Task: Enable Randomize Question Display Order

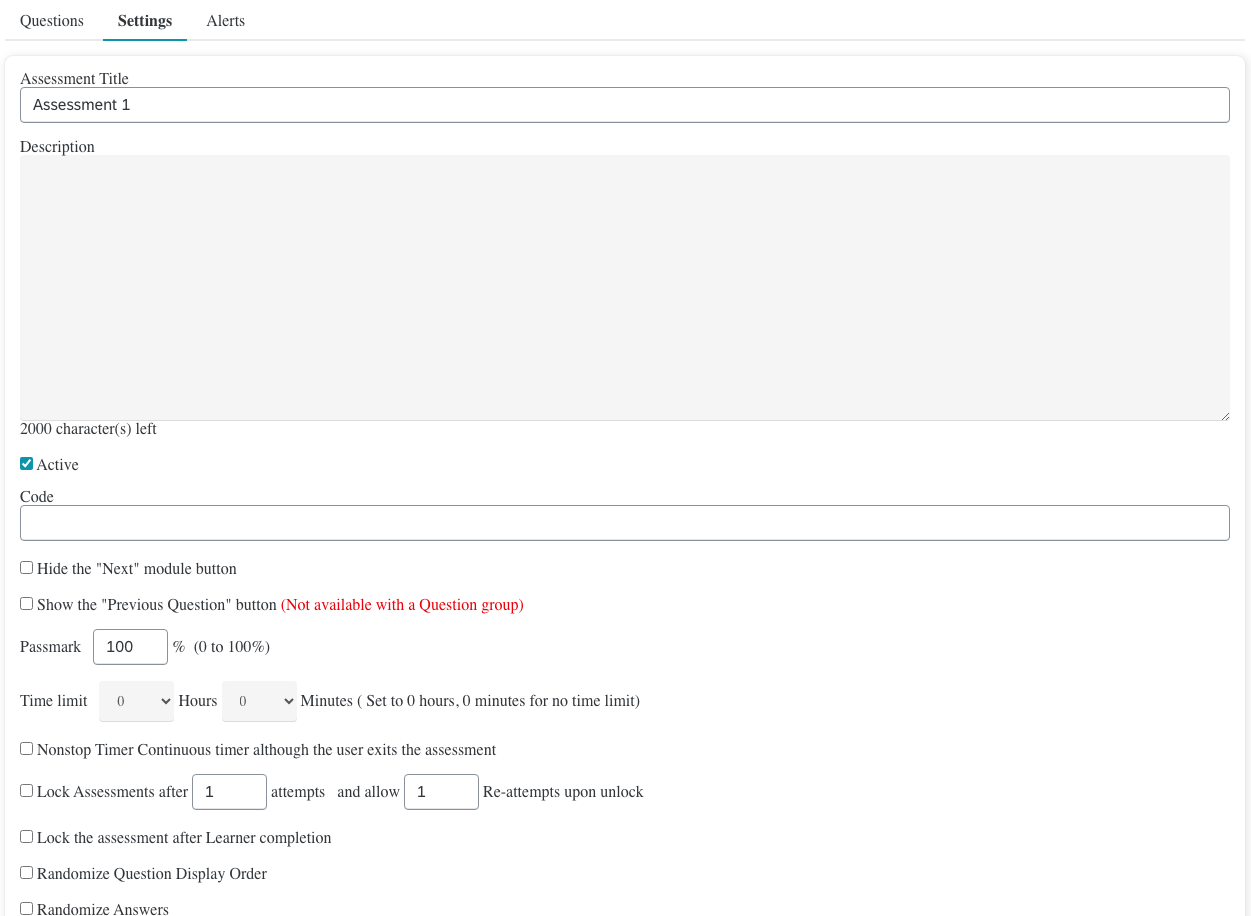Action: point(27,873)
